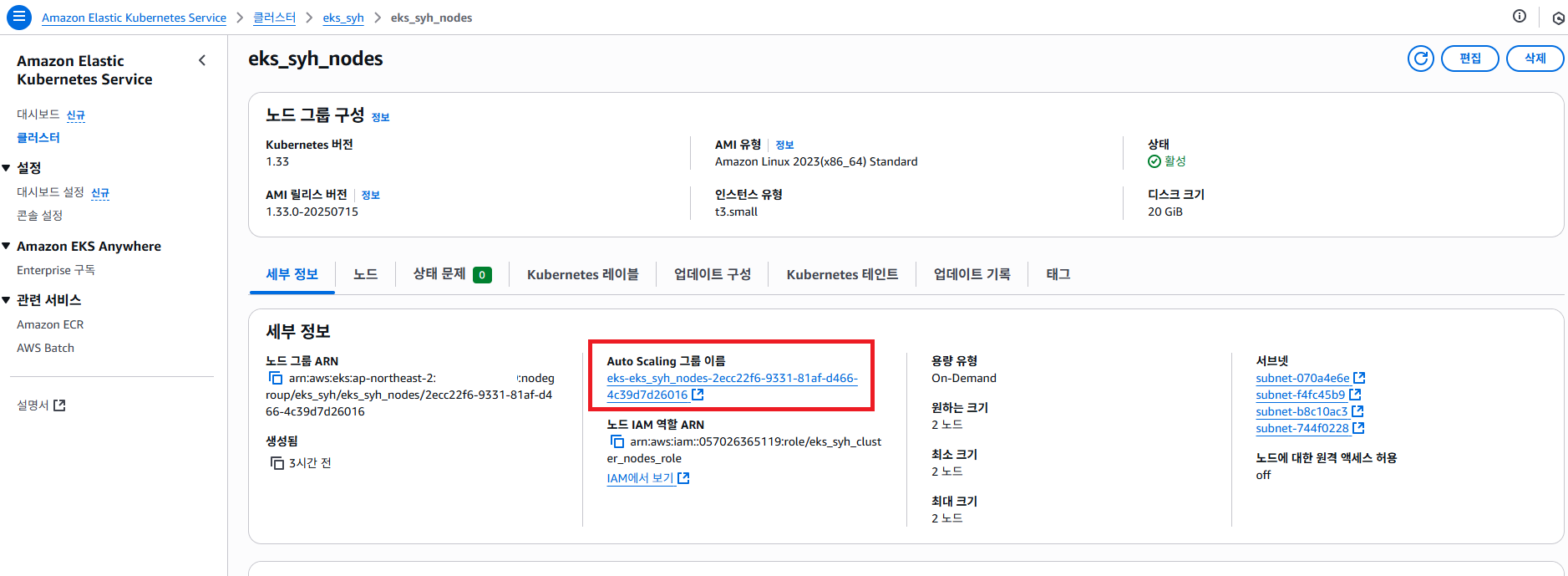
Task: Click external link icon beside IAM에서 보기
Action: [x=683, y=478]
